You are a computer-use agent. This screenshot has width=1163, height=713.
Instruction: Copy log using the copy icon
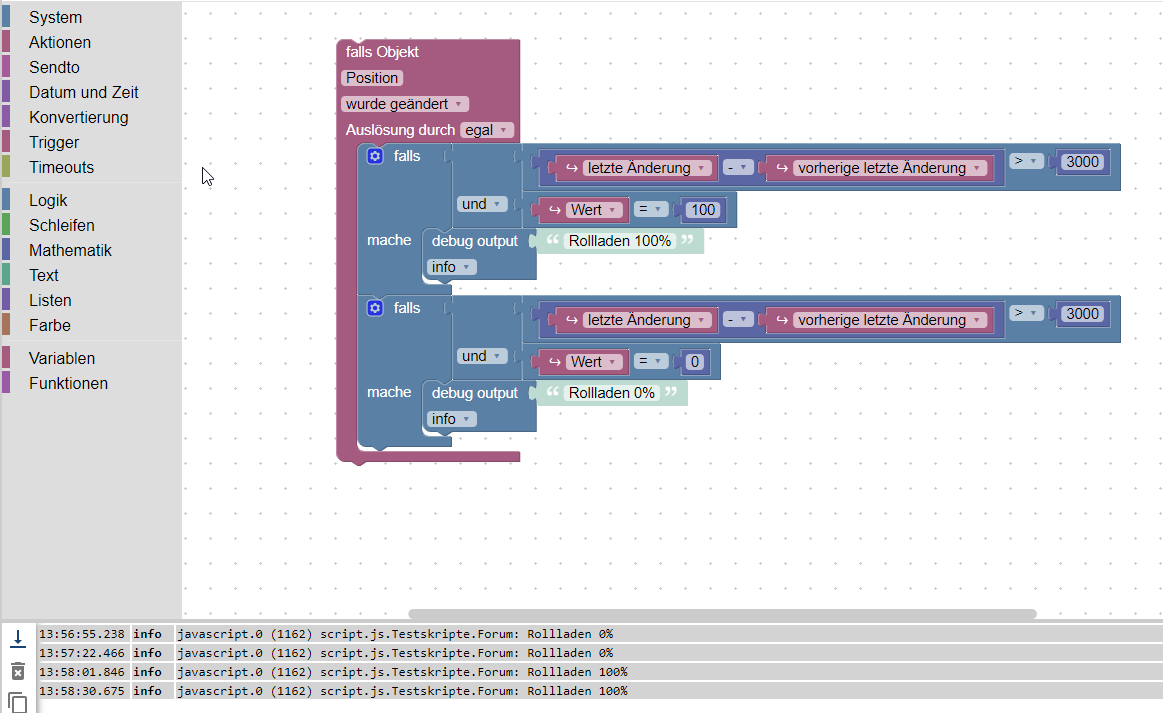18,702
